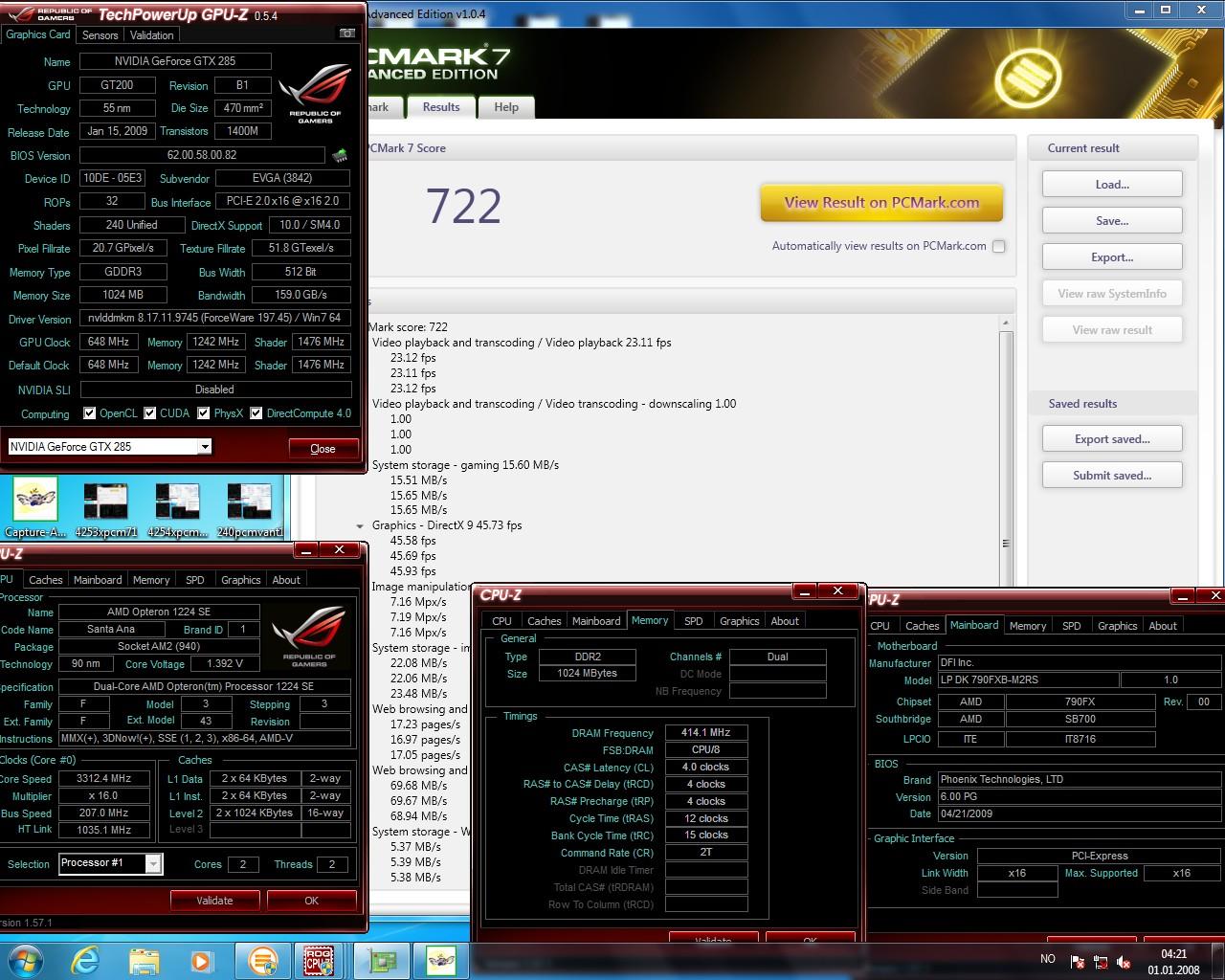Launch Internet Explorer from the taskbar
Screen dimensions: 1225x980
click(85, 960)
